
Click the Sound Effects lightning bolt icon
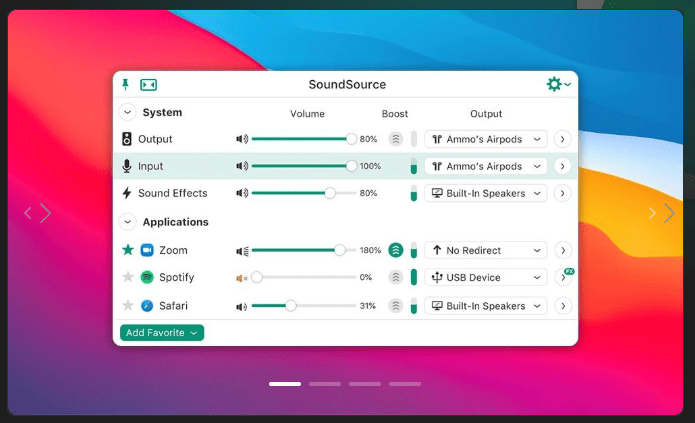pyautogui.click(x=127, y=193)
